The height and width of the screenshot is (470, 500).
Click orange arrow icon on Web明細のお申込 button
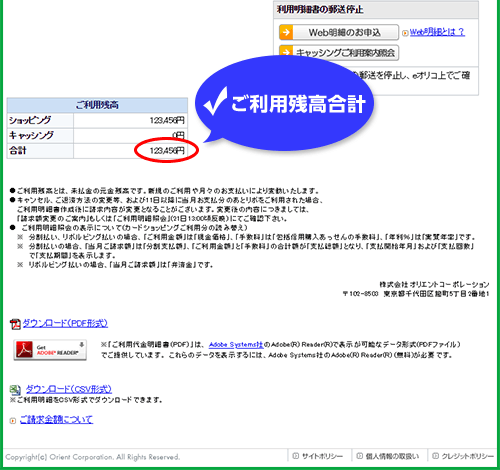point(286,32)
